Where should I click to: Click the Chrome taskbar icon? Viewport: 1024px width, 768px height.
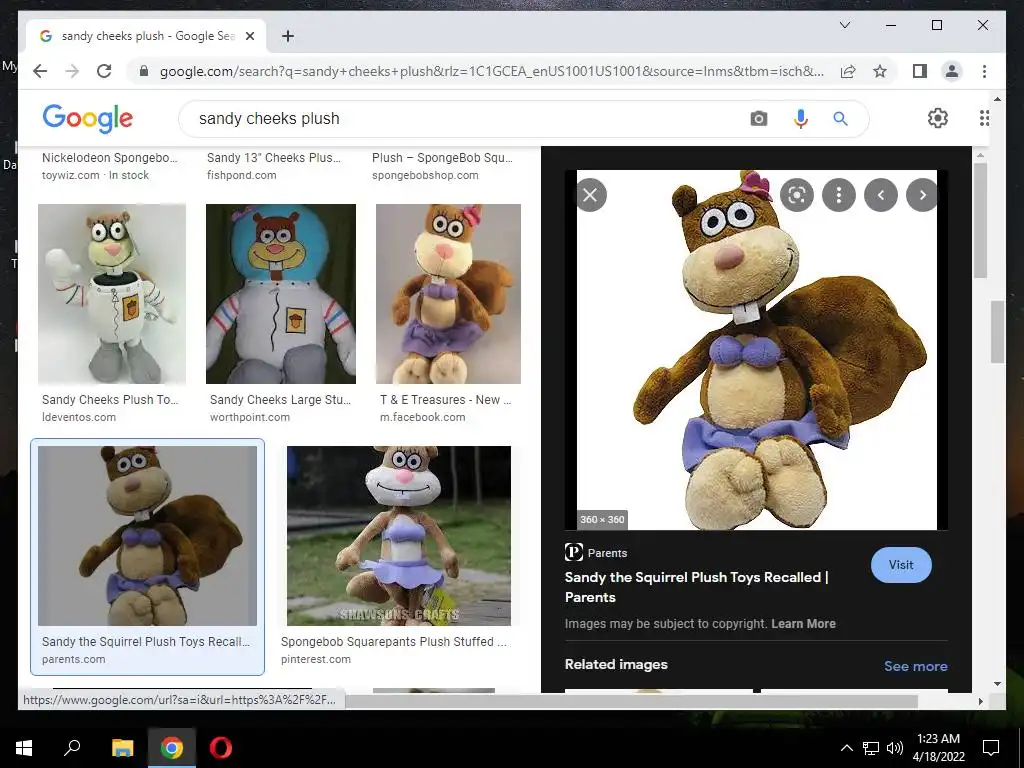pyautogui.click(x=172, y=748)
